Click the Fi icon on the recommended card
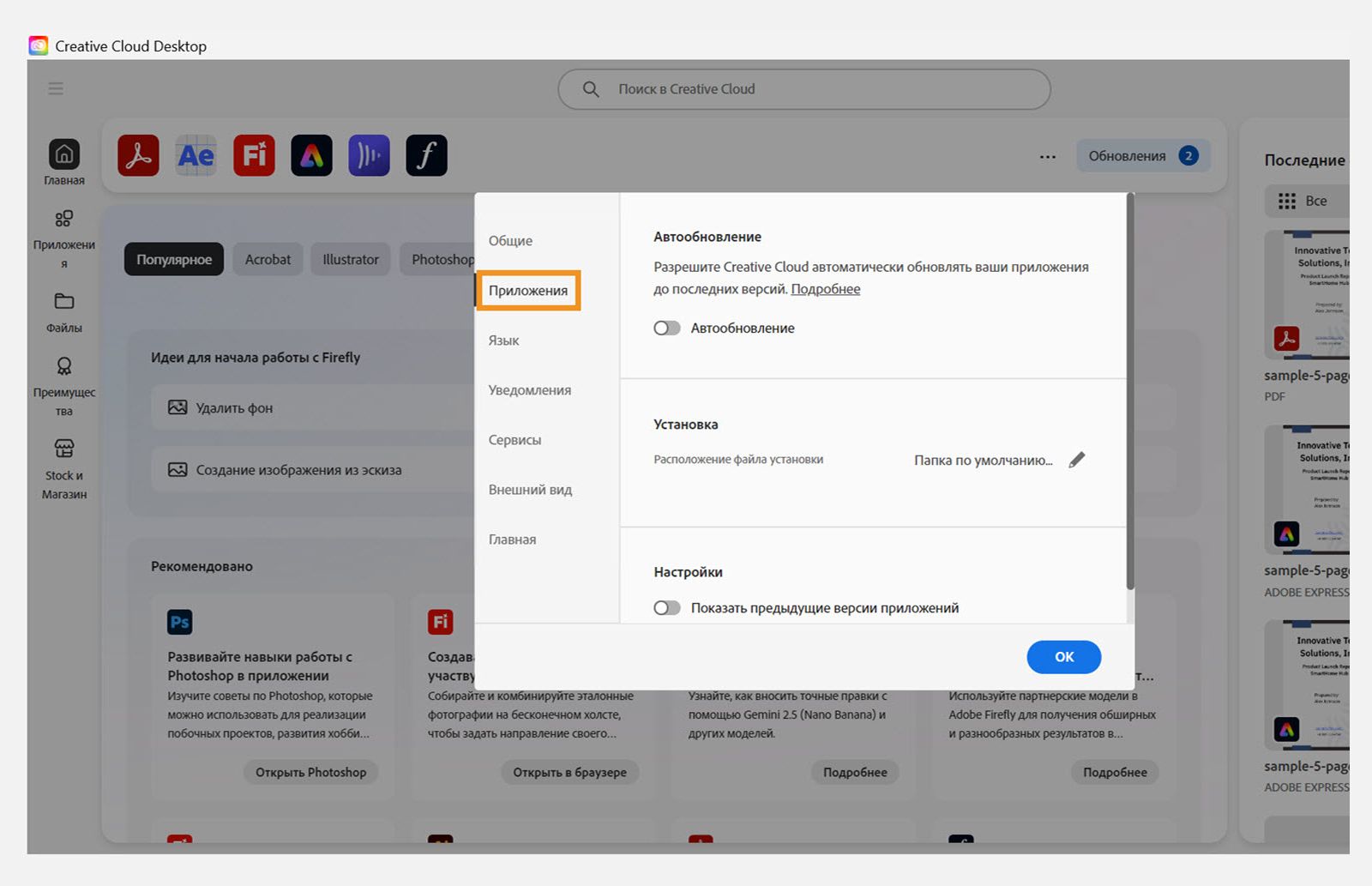The width and height of the screenshot is (1372, 886). (440, 622)
